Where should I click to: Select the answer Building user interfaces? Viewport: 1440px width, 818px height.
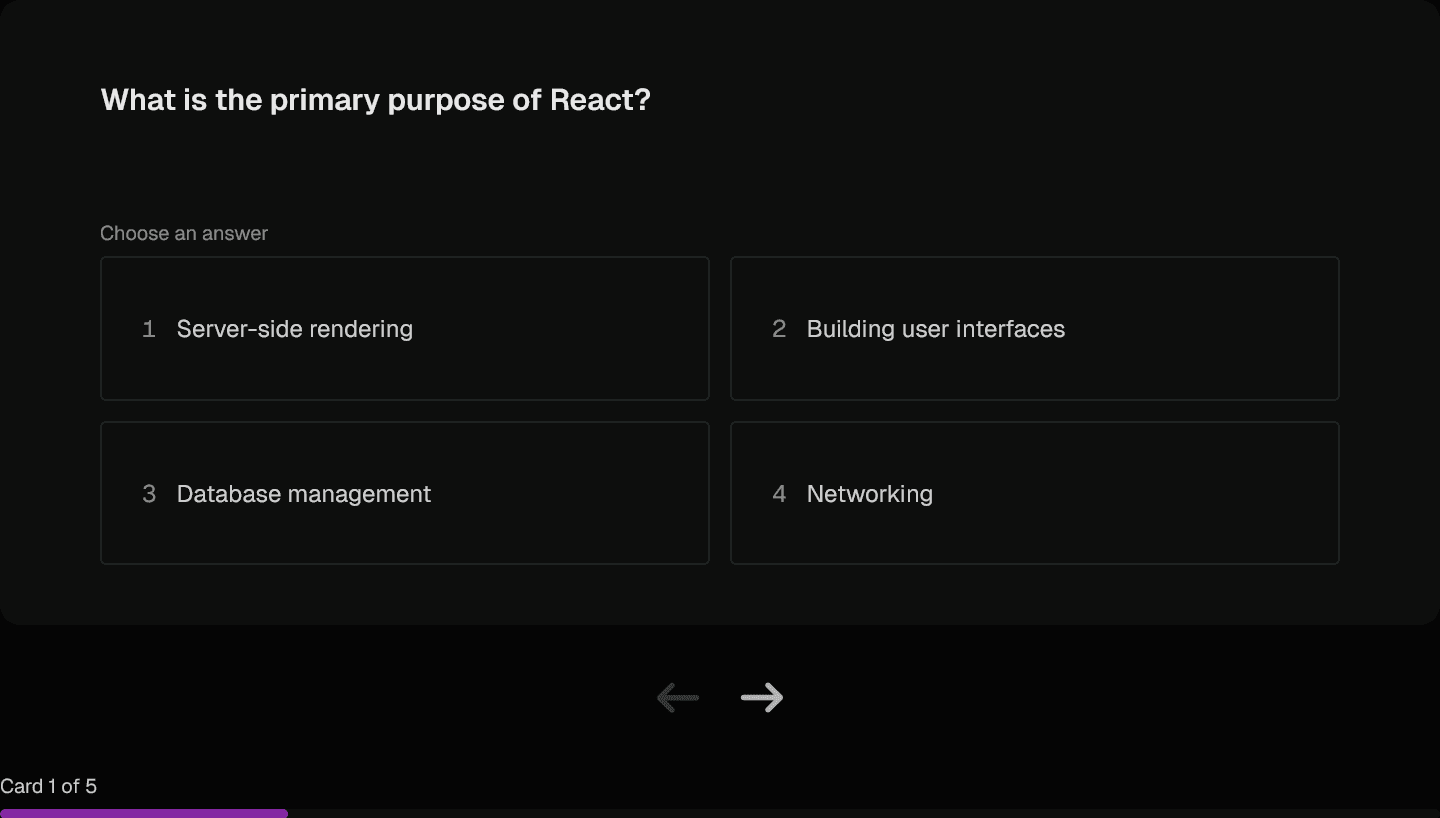(x=1034, y=328)
